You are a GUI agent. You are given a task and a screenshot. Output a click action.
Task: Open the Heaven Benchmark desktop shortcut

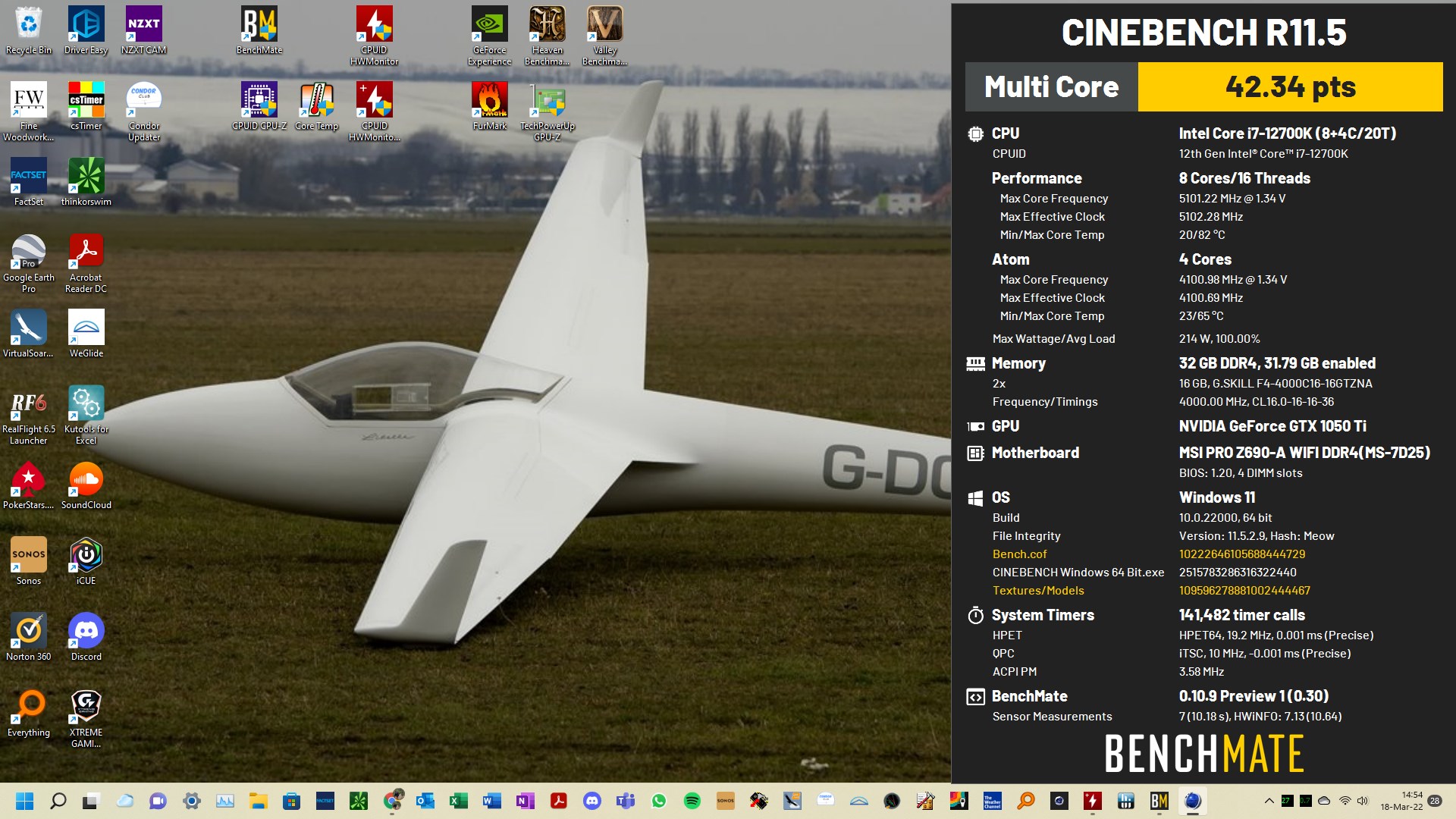(548, 36)
